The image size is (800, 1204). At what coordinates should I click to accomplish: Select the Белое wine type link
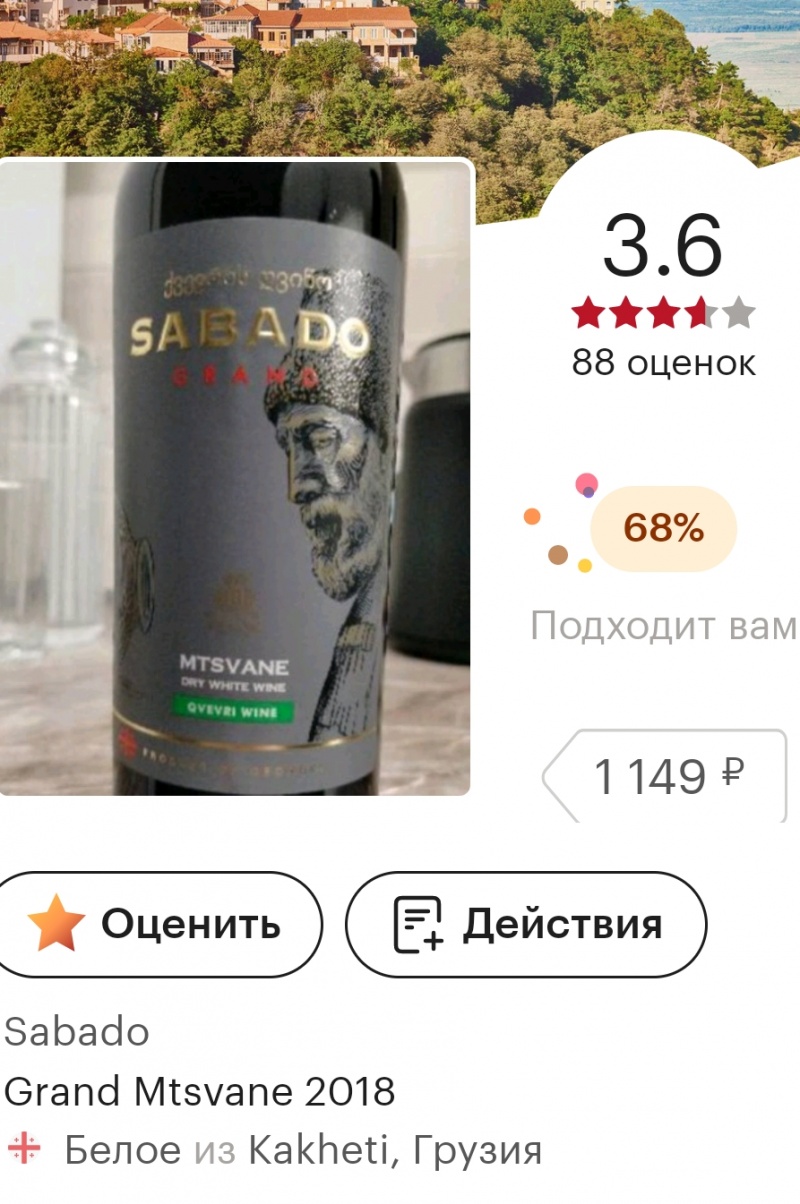[x=123, y=1150]
